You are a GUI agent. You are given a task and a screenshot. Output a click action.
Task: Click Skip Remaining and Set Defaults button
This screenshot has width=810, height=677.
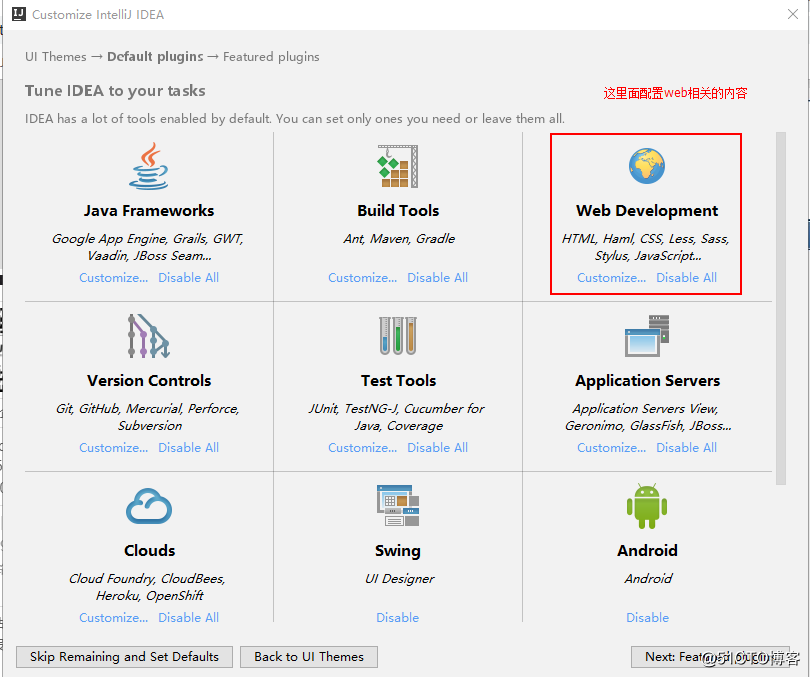pos(124,657)
